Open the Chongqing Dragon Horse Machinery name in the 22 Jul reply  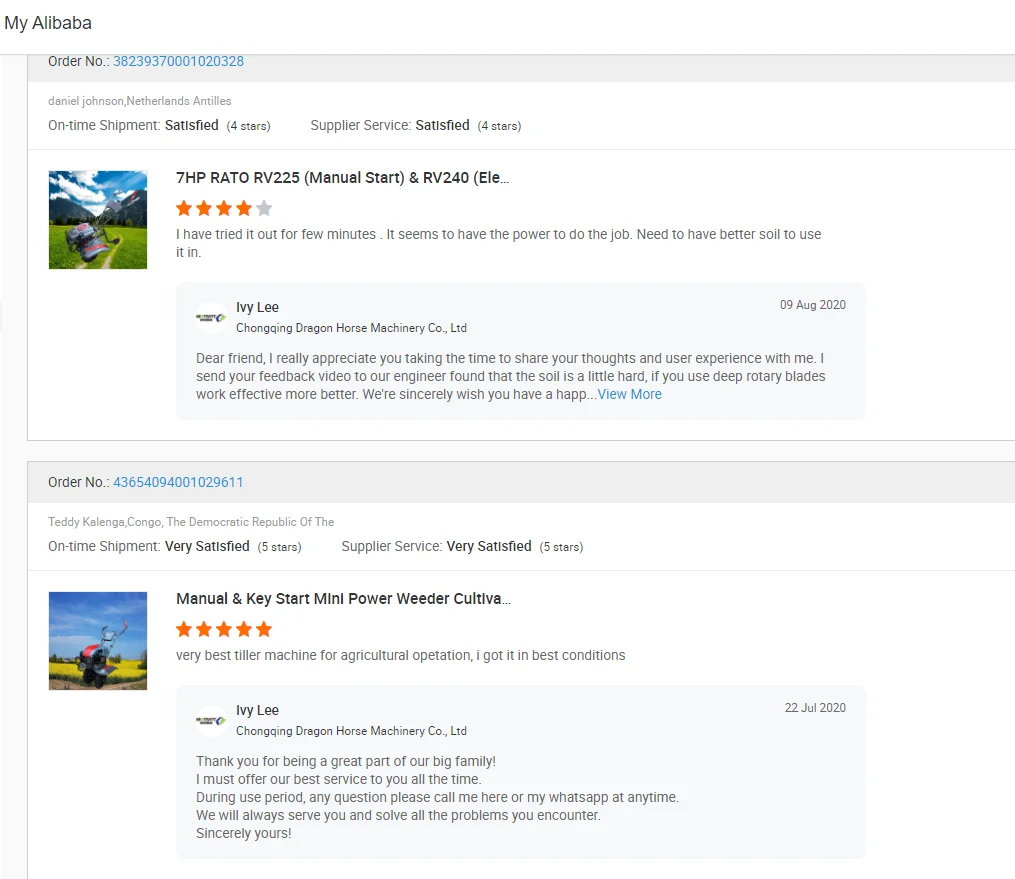(351, 731)
